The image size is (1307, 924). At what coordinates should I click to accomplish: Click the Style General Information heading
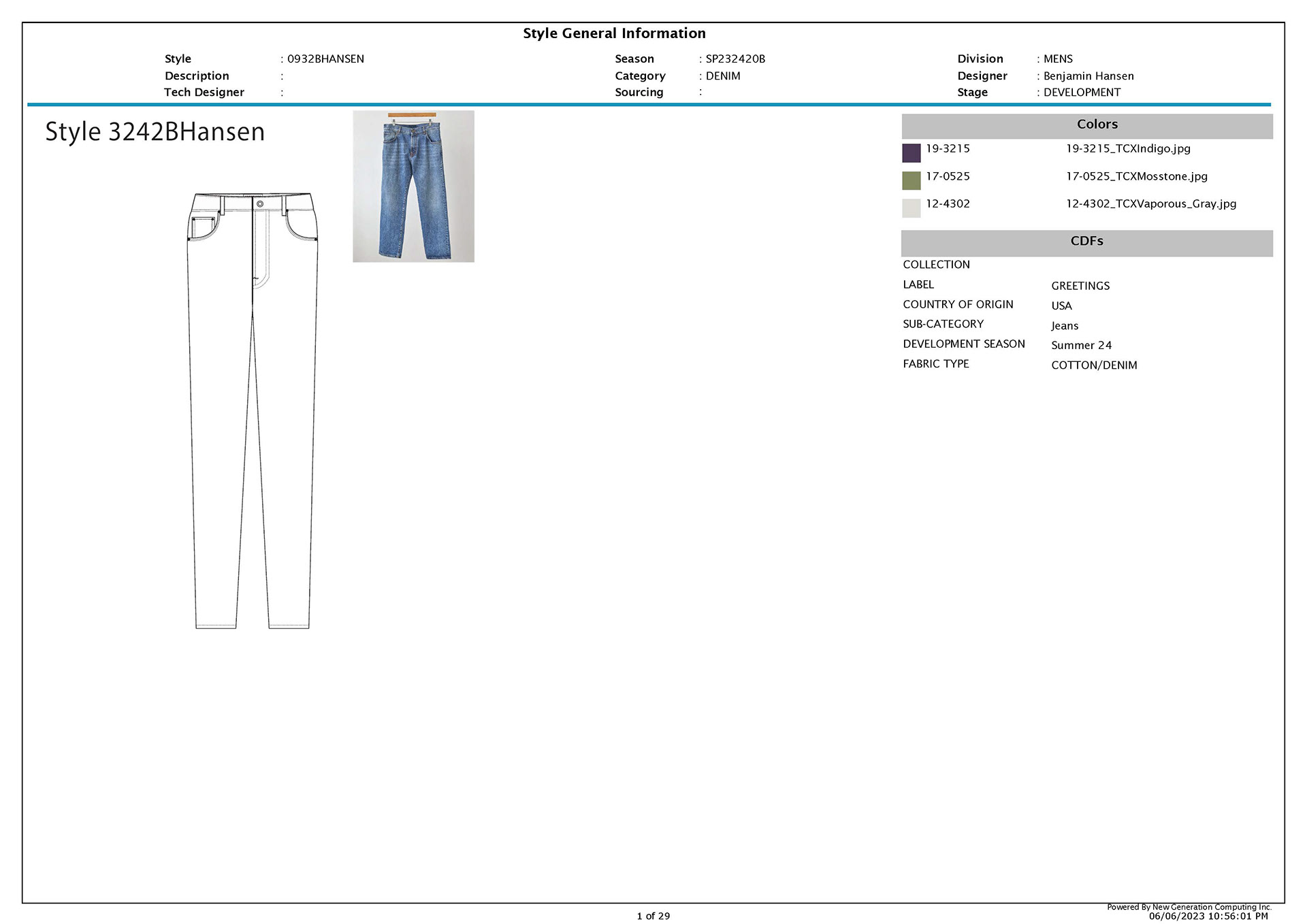click(614, 33)
